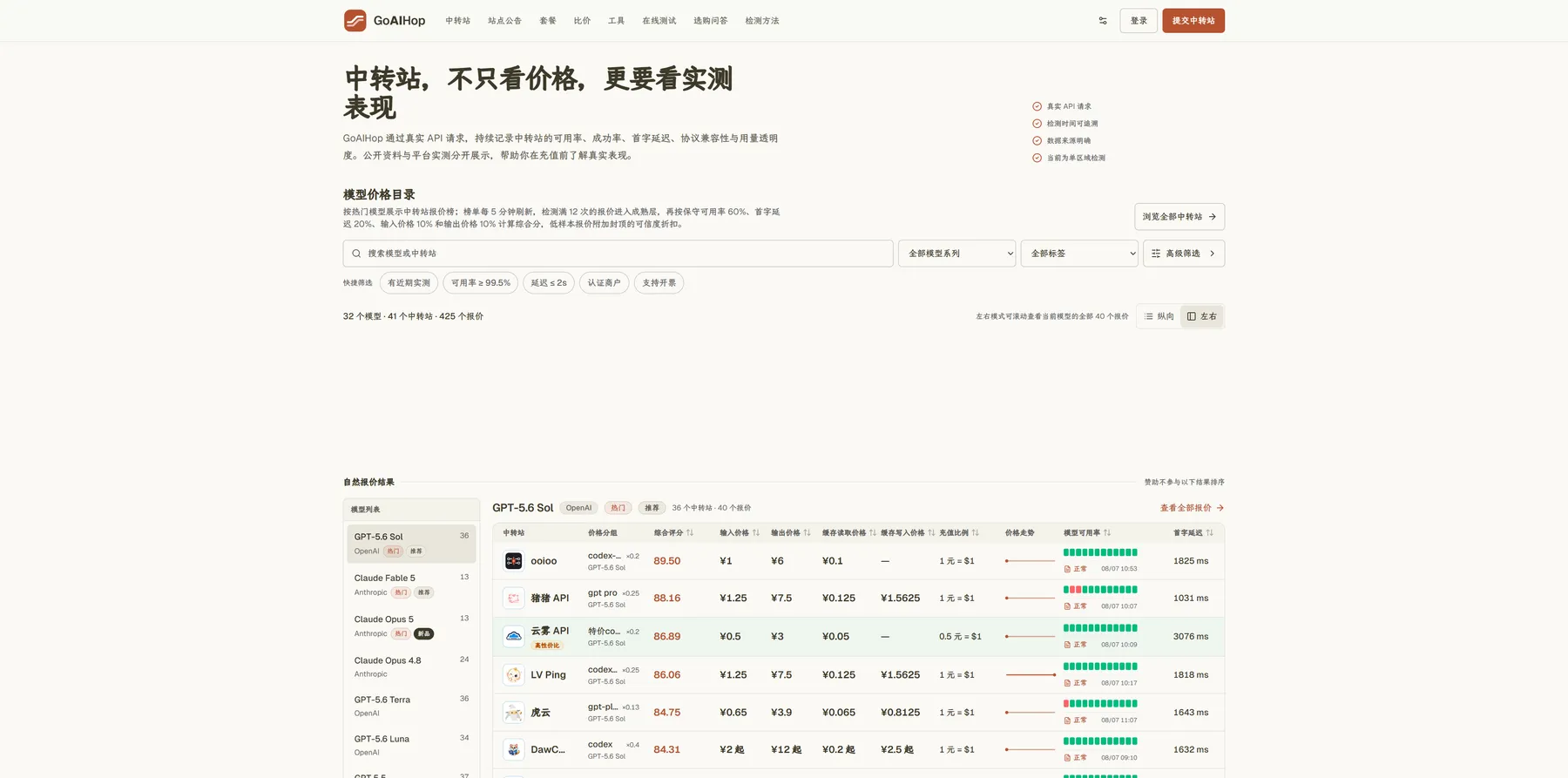Toggle the 支持开票 quick filter
This screenshot has height=778, width=1568.
click(x=659, y=283)
